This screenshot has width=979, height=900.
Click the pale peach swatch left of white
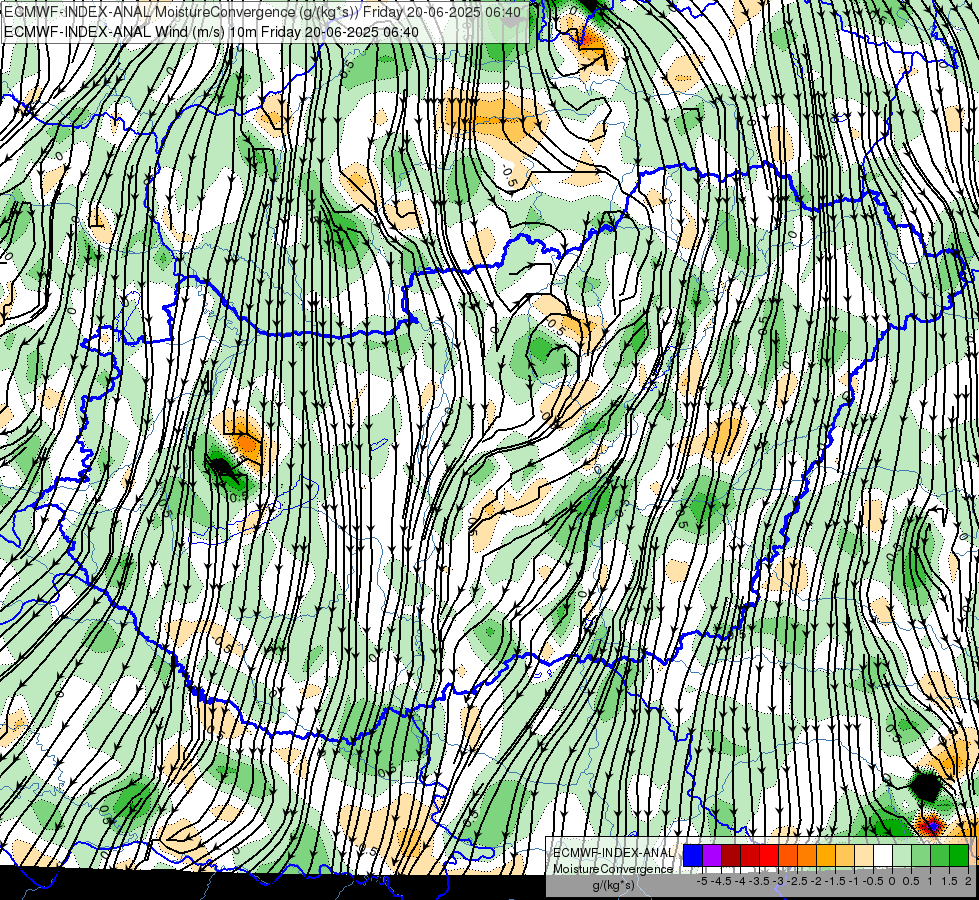click(x=864, y=855)
